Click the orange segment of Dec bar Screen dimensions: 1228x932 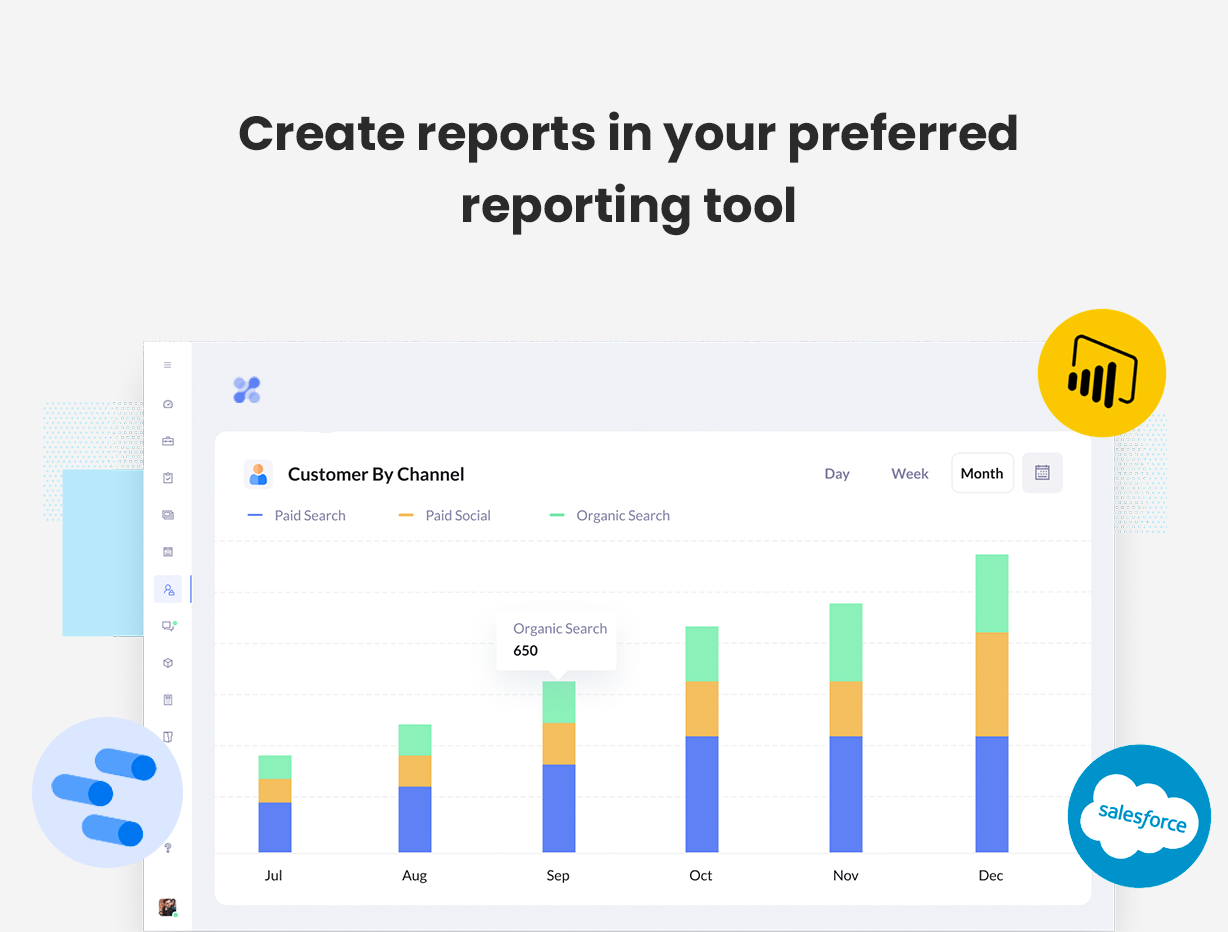[992, 684]
